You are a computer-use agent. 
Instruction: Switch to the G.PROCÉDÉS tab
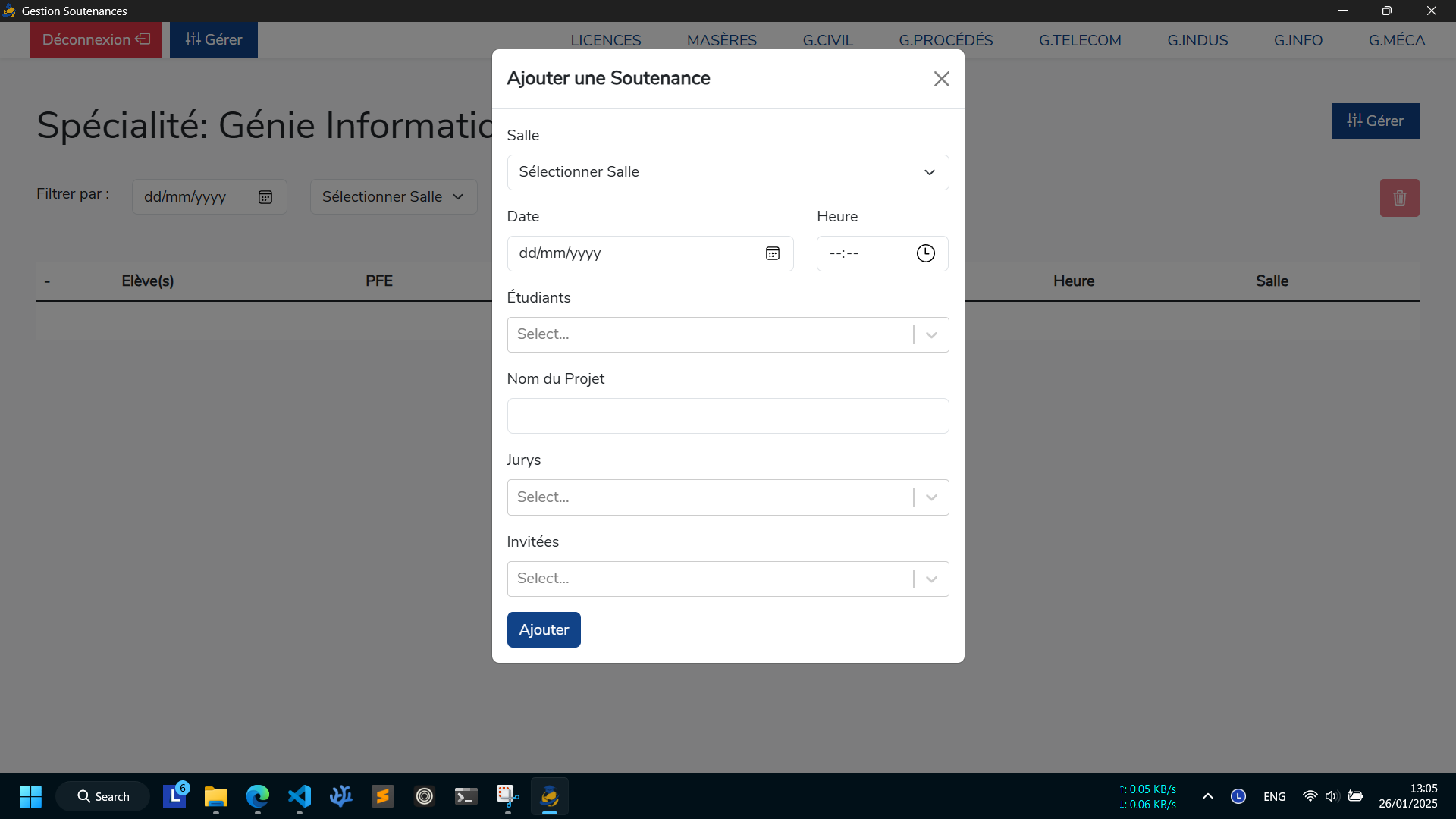coord(946,40)
